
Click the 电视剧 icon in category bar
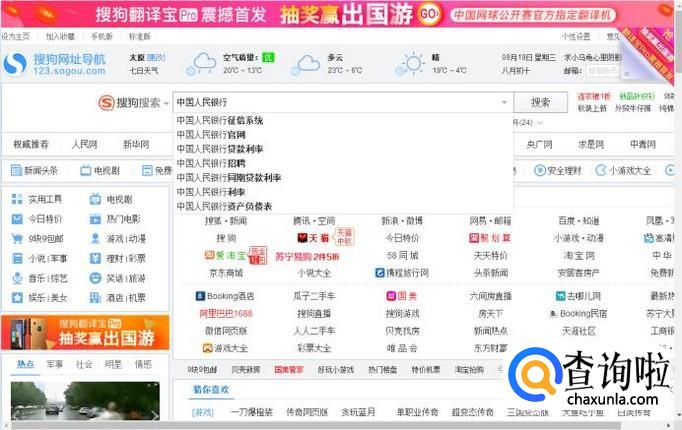click(86, 170)
